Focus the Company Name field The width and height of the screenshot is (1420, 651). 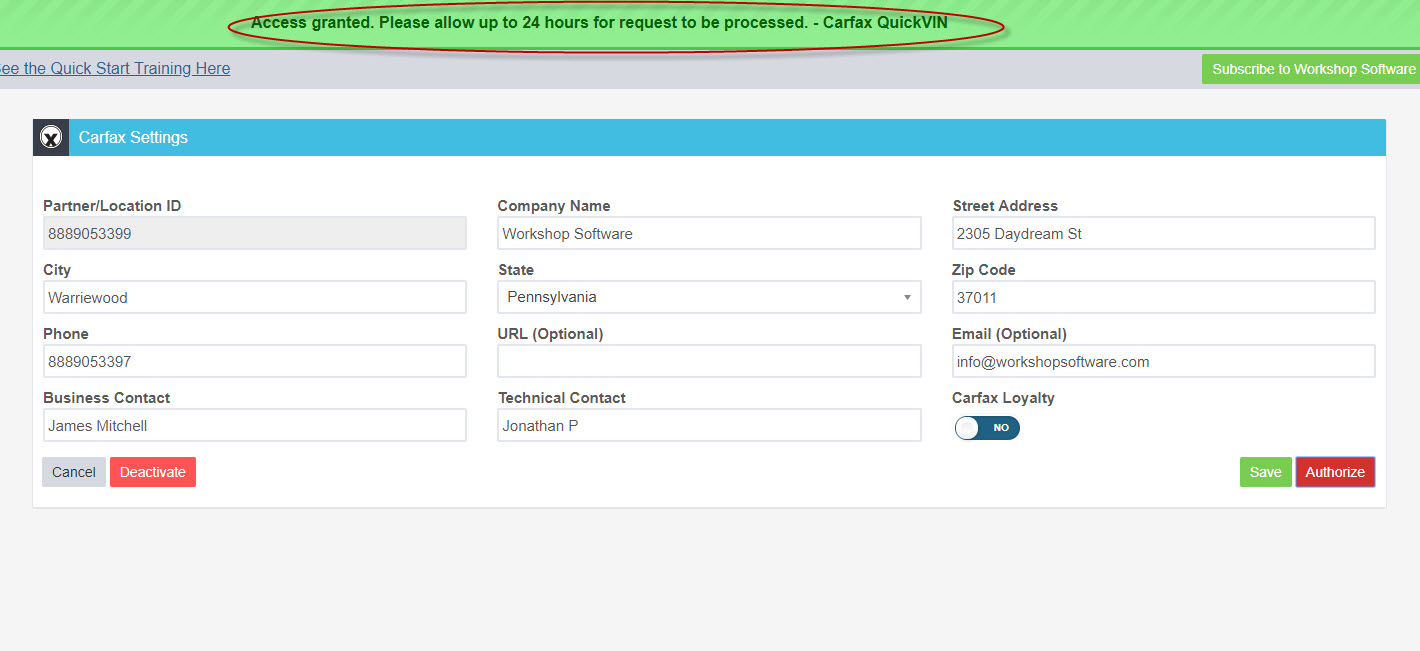point(709,233)
